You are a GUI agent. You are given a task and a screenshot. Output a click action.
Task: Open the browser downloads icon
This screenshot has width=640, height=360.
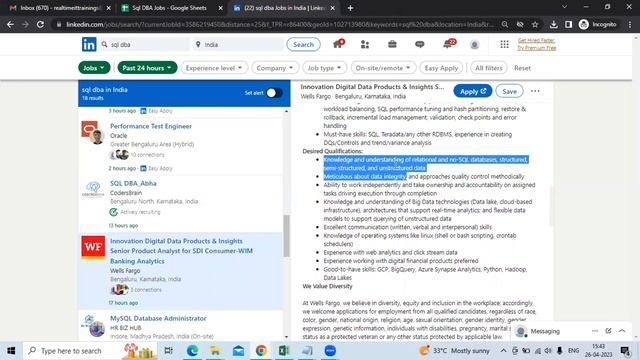(x=553, y=24)
